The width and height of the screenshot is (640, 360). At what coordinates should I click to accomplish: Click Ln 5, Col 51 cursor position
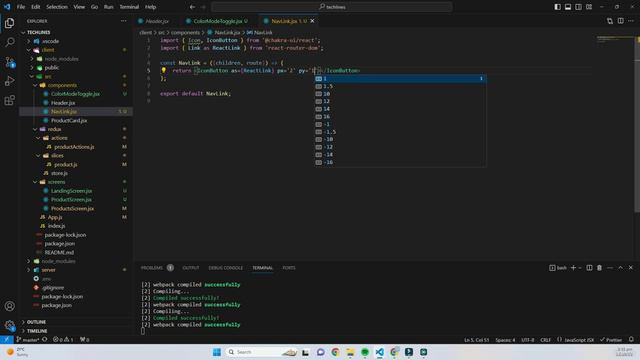coord(476,340)
